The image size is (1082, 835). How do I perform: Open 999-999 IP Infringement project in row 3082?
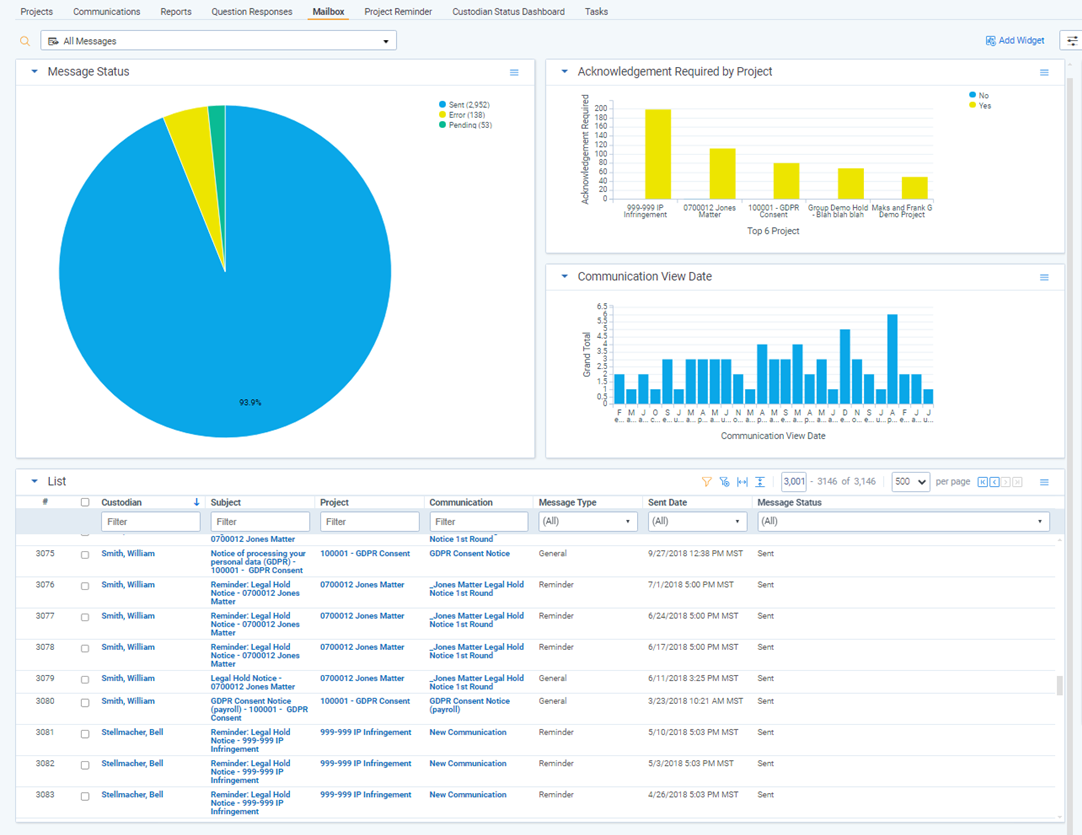pyautogui.click(x=365, y=763)
